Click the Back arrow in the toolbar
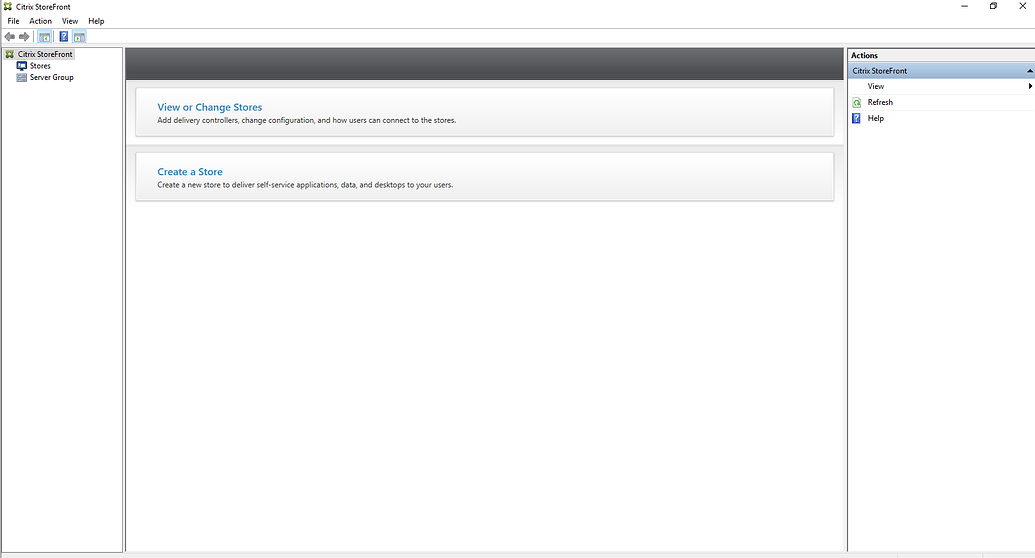Viewport: 1035px width, 558px height. [10, 37]
